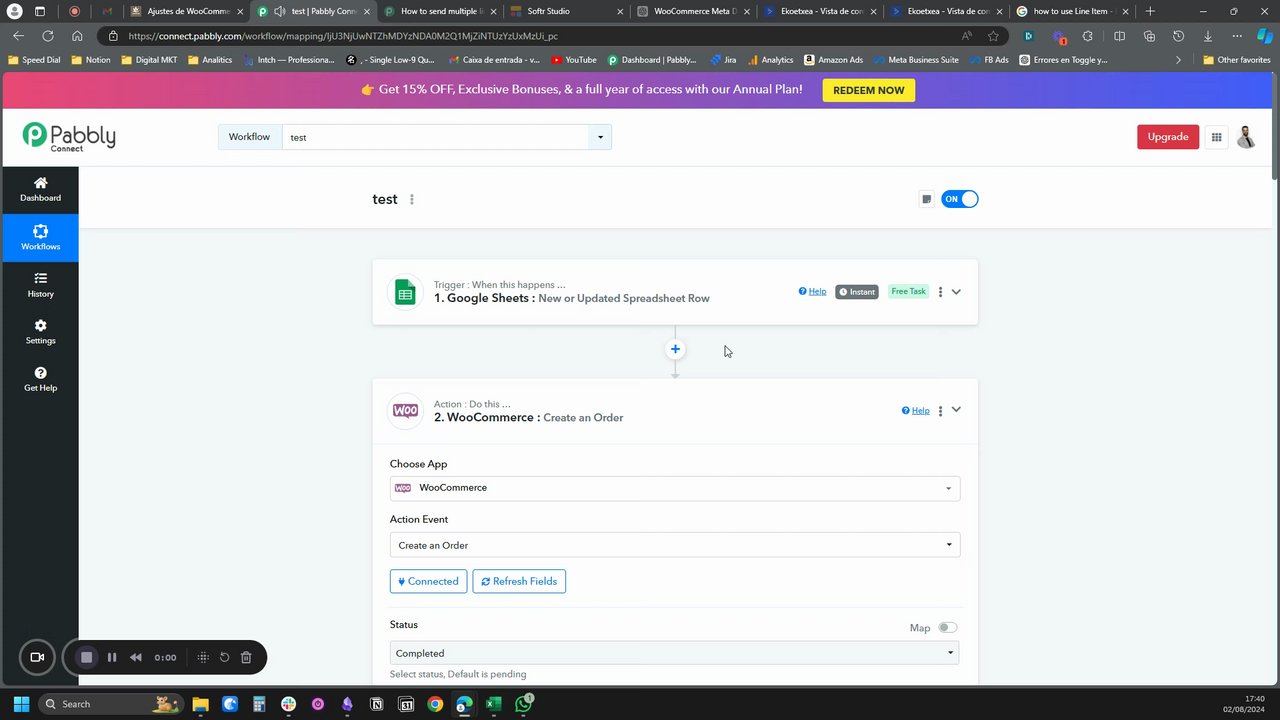This screenshot has width=1280, height=720.
Task: Switch to WooCommerce Meta Data tab
Action: 692,11
